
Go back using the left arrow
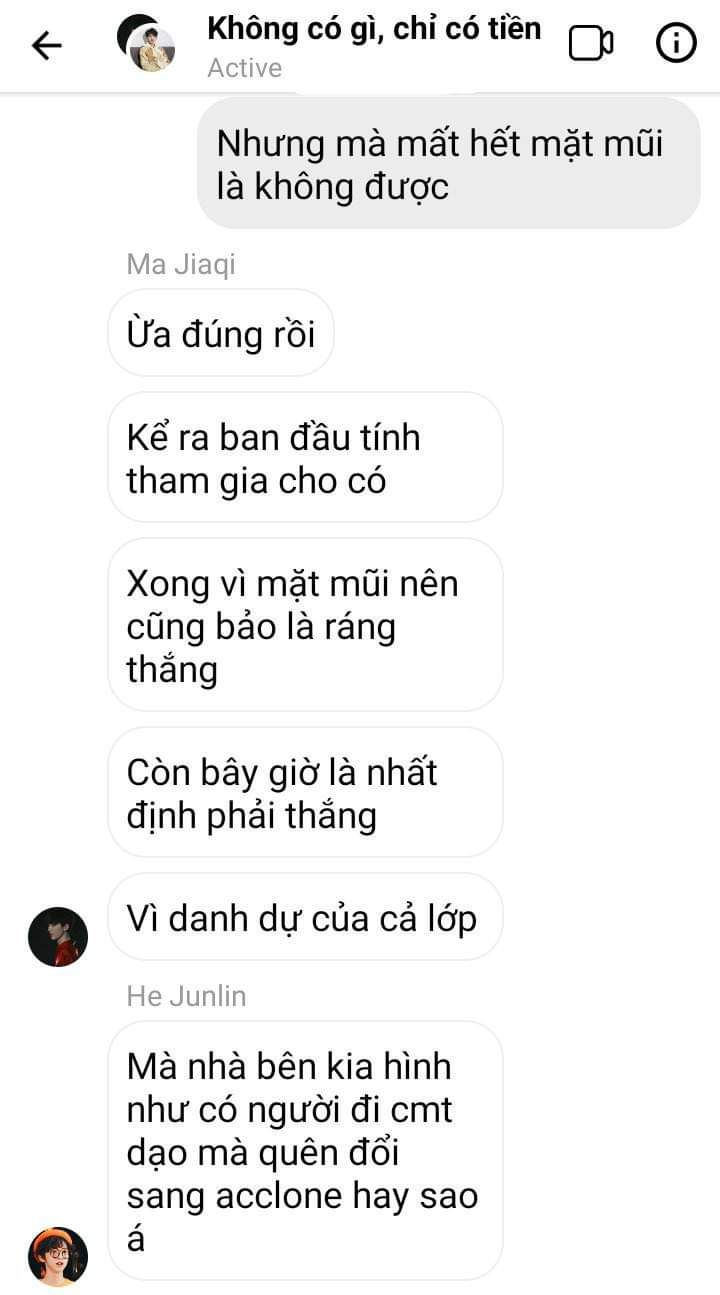pos(46,45)
